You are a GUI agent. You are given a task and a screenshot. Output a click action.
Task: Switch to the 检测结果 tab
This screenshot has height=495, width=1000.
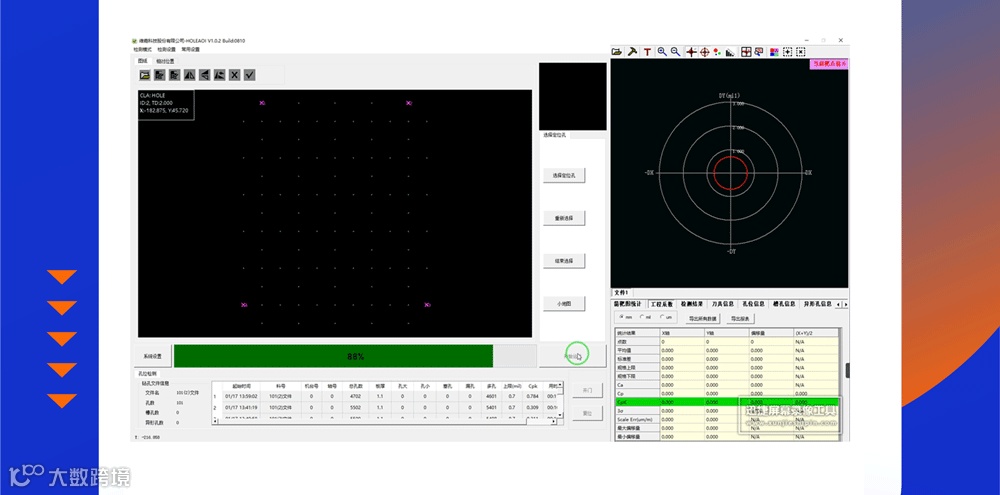pos(691,304)
